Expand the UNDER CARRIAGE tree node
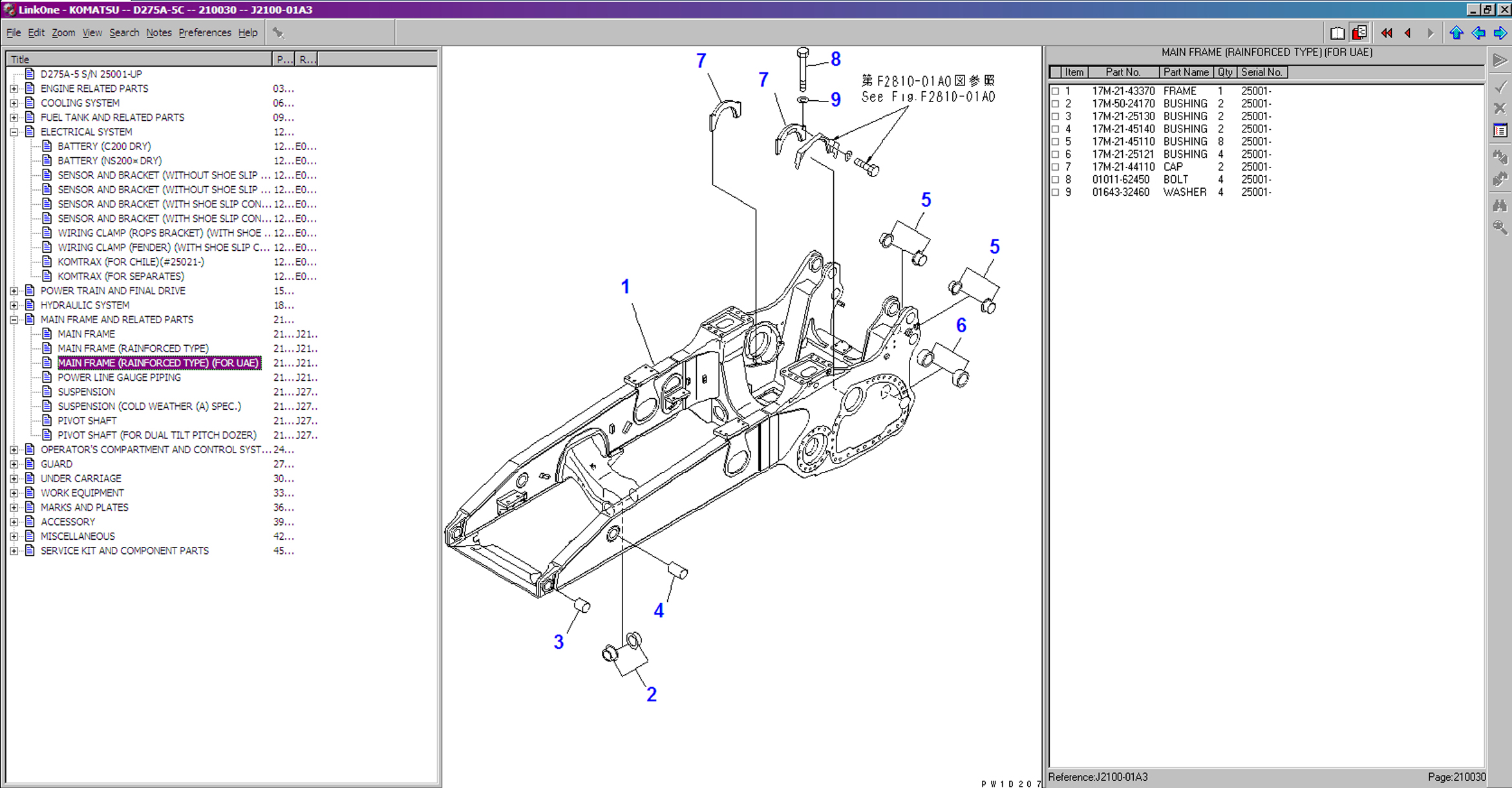Image resolution: width=1512 pixels, height=788 pixels. point(14,478)
